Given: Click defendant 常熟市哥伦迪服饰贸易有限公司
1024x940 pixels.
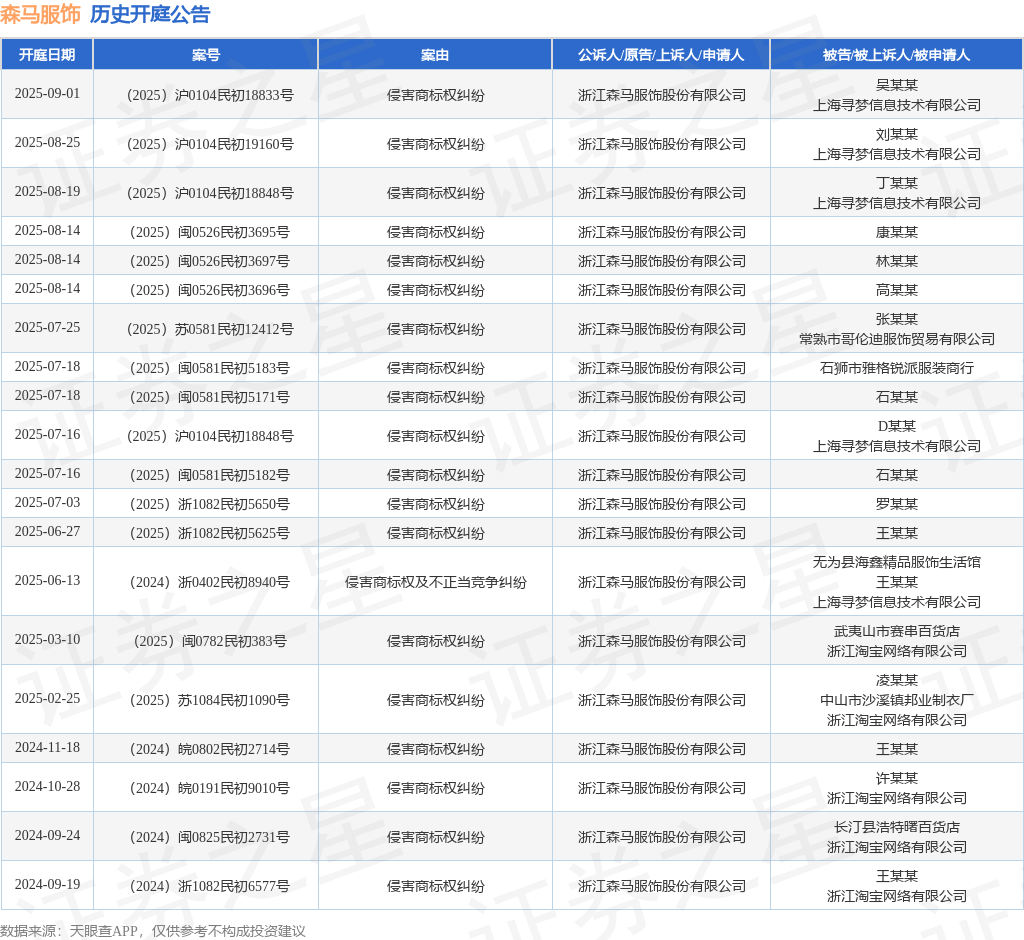Looking at the screenshot, I should pyautogui.click(x=897, y=339).
